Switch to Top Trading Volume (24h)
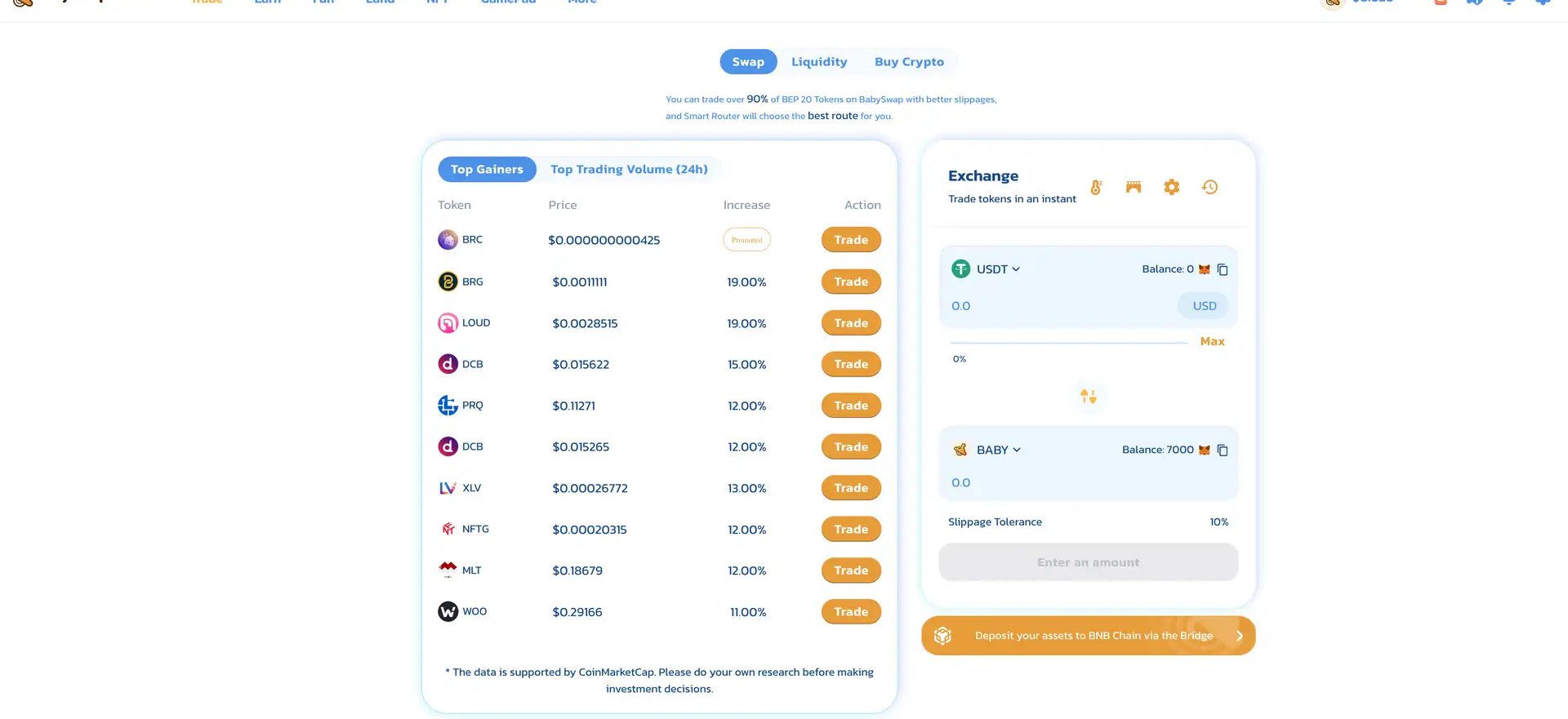This screenshot has width=1568, height=719. (629, 170)
